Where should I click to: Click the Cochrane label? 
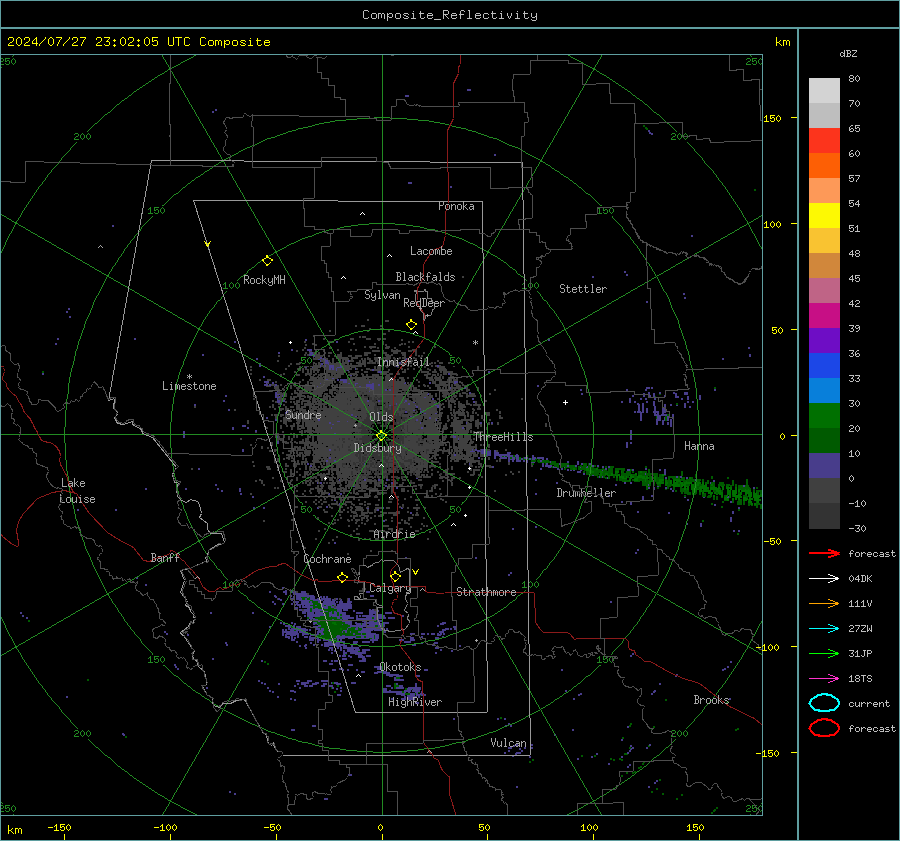point(327,559)
